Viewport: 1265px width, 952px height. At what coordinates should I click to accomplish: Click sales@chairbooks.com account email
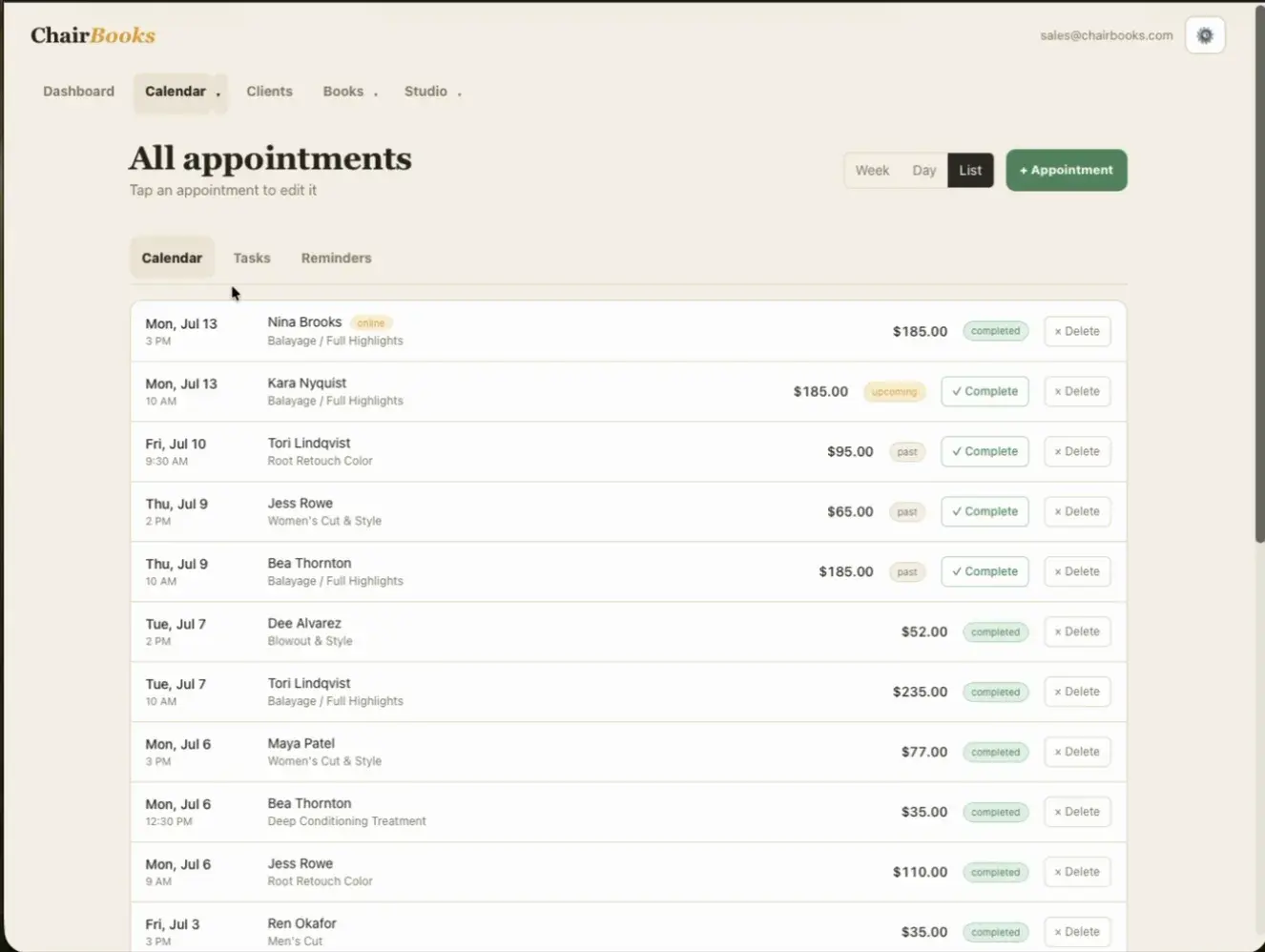pyautogui.click(x=1106, y=35)
